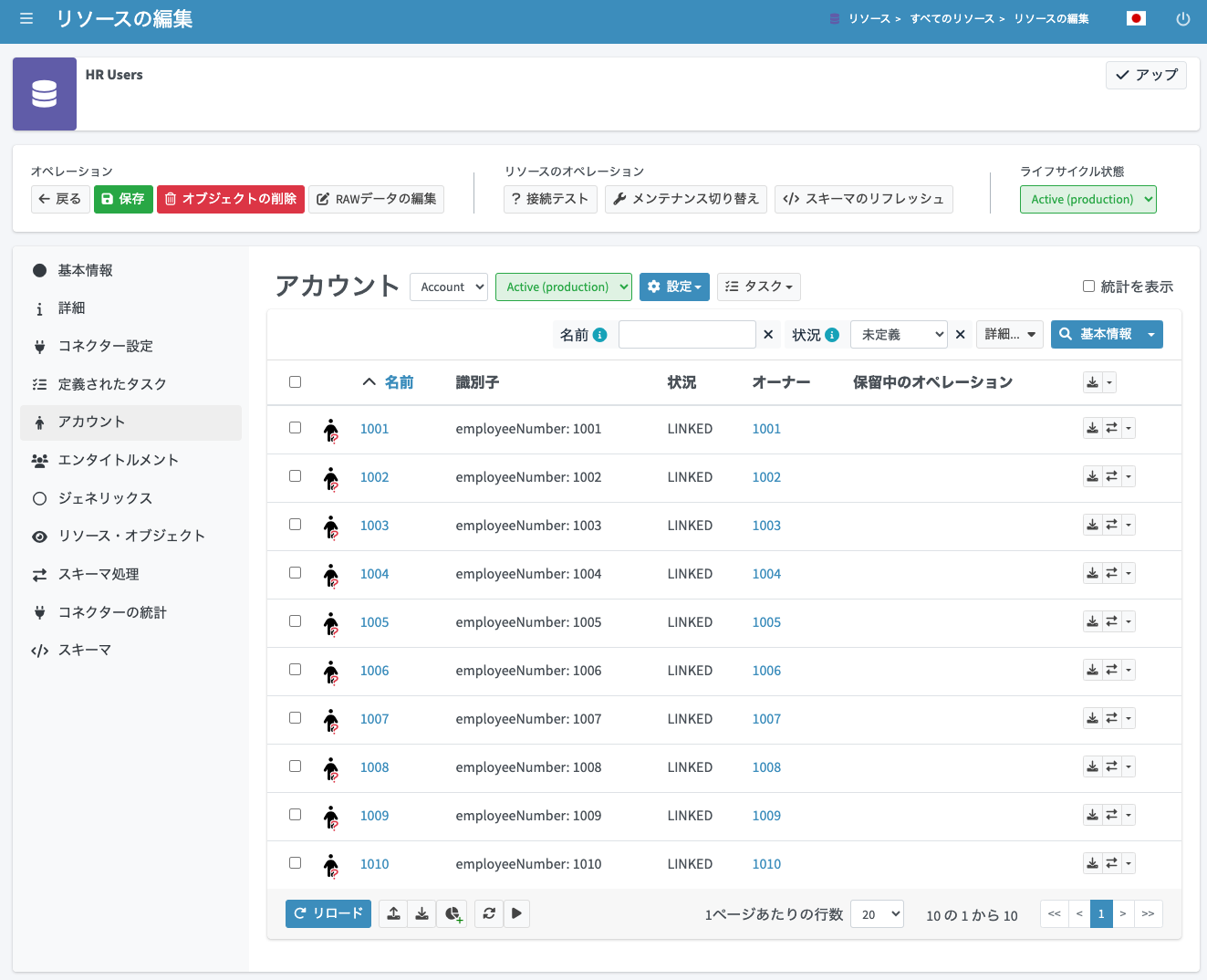Open the タスク dropdown button

(x=759, y=287)
